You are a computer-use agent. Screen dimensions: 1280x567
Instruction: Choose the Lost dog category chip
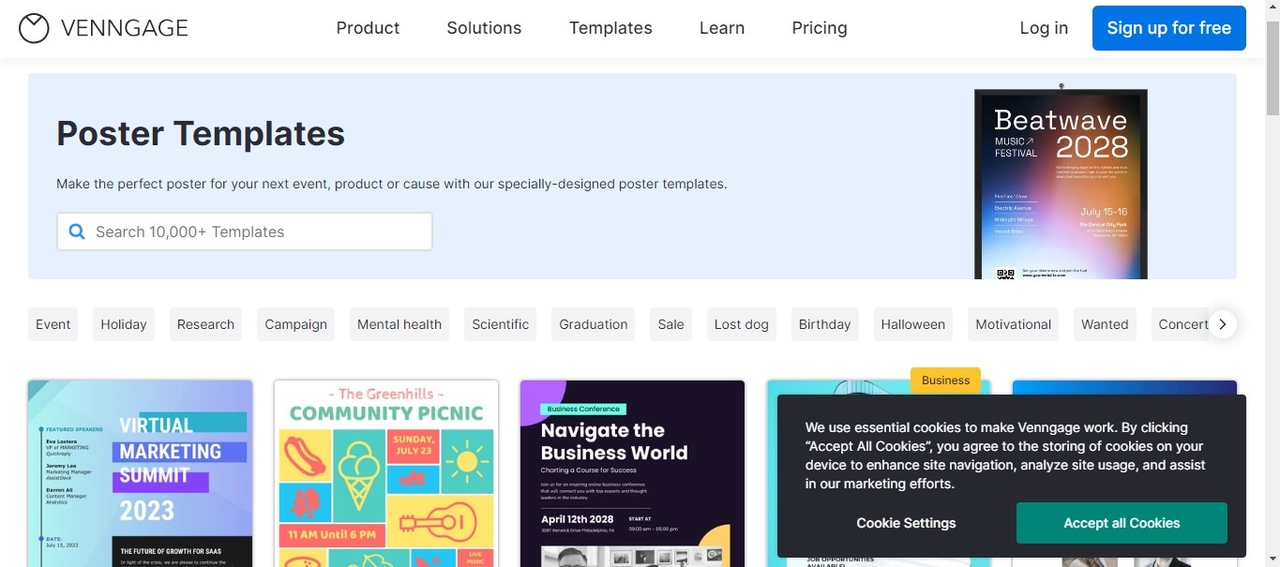741,324
